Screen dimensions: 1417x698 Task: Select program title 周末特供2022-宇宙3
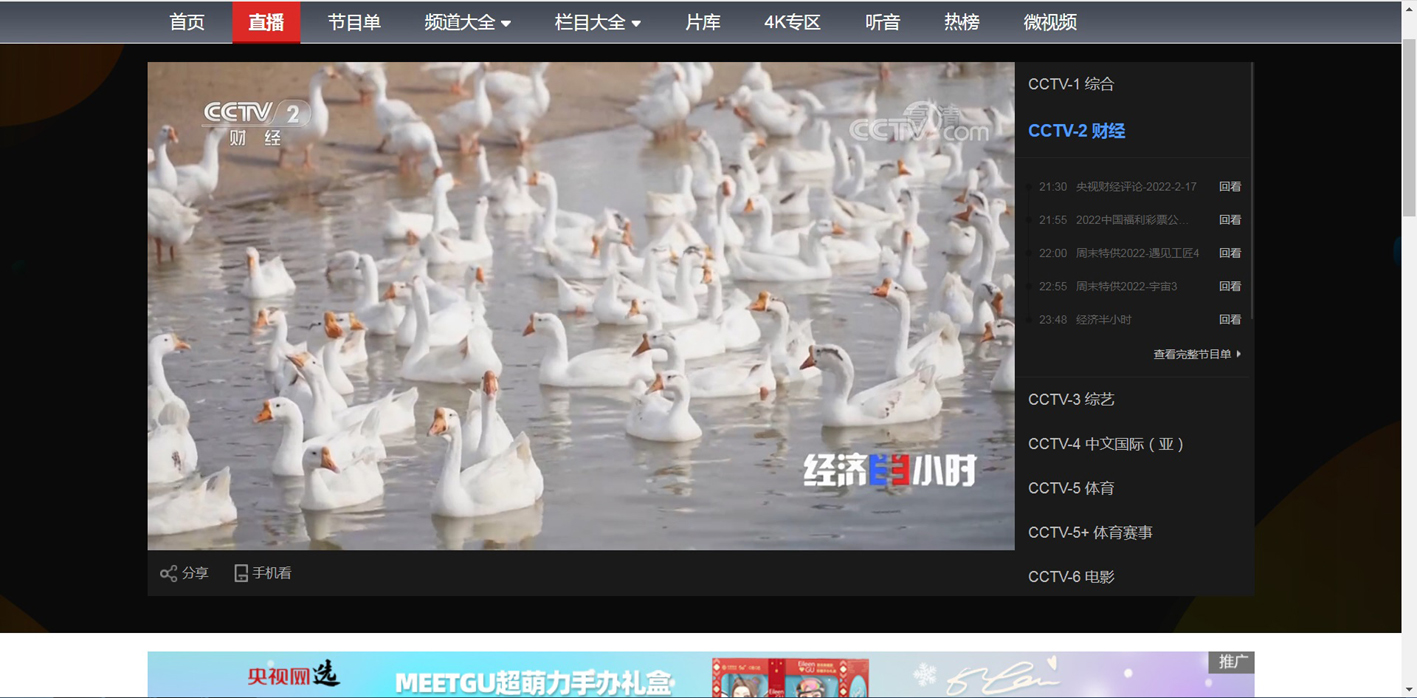[1126, 286]
